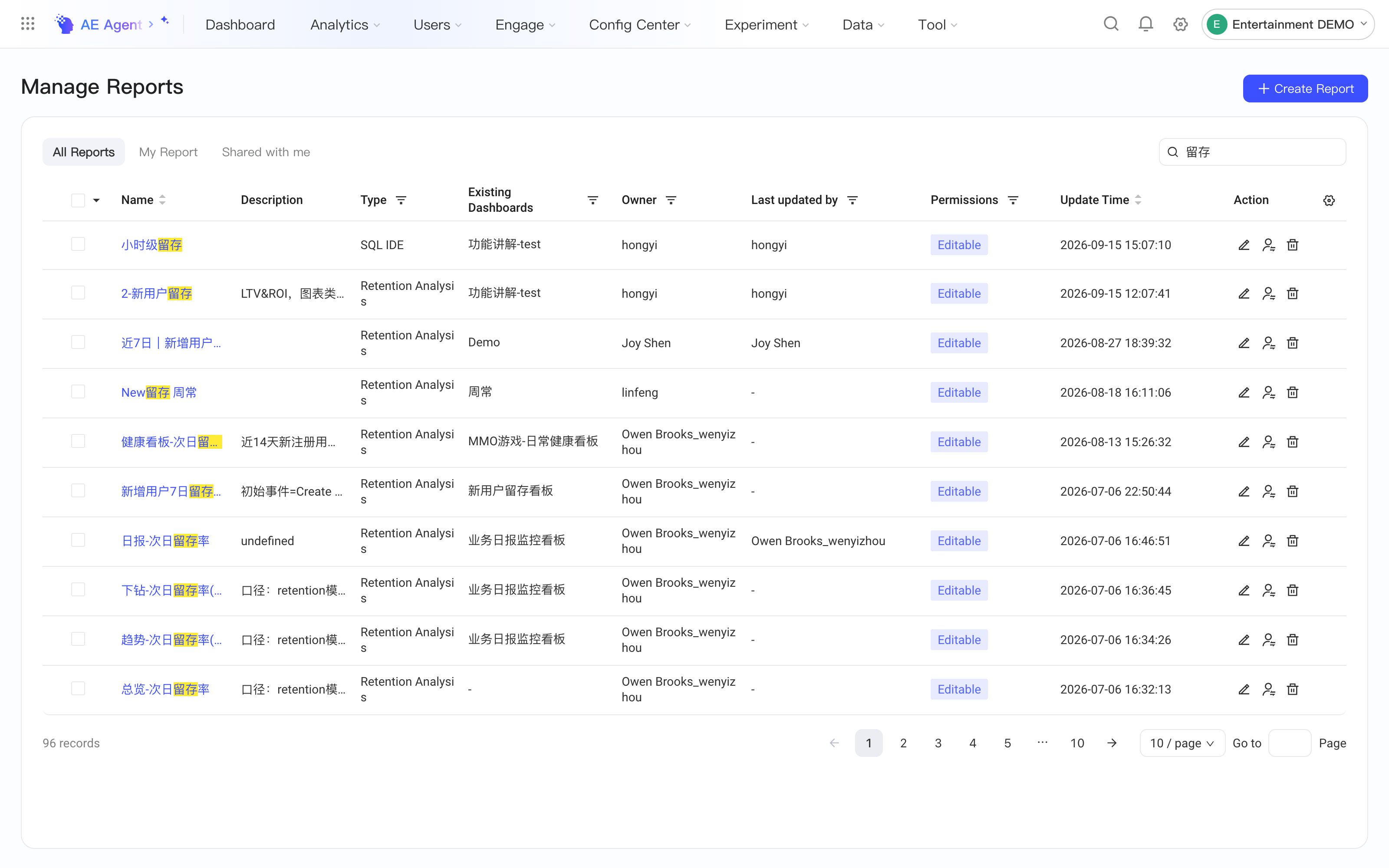Expand the Users menu
The image size is (1389, 868).
[x=438, y=25]
